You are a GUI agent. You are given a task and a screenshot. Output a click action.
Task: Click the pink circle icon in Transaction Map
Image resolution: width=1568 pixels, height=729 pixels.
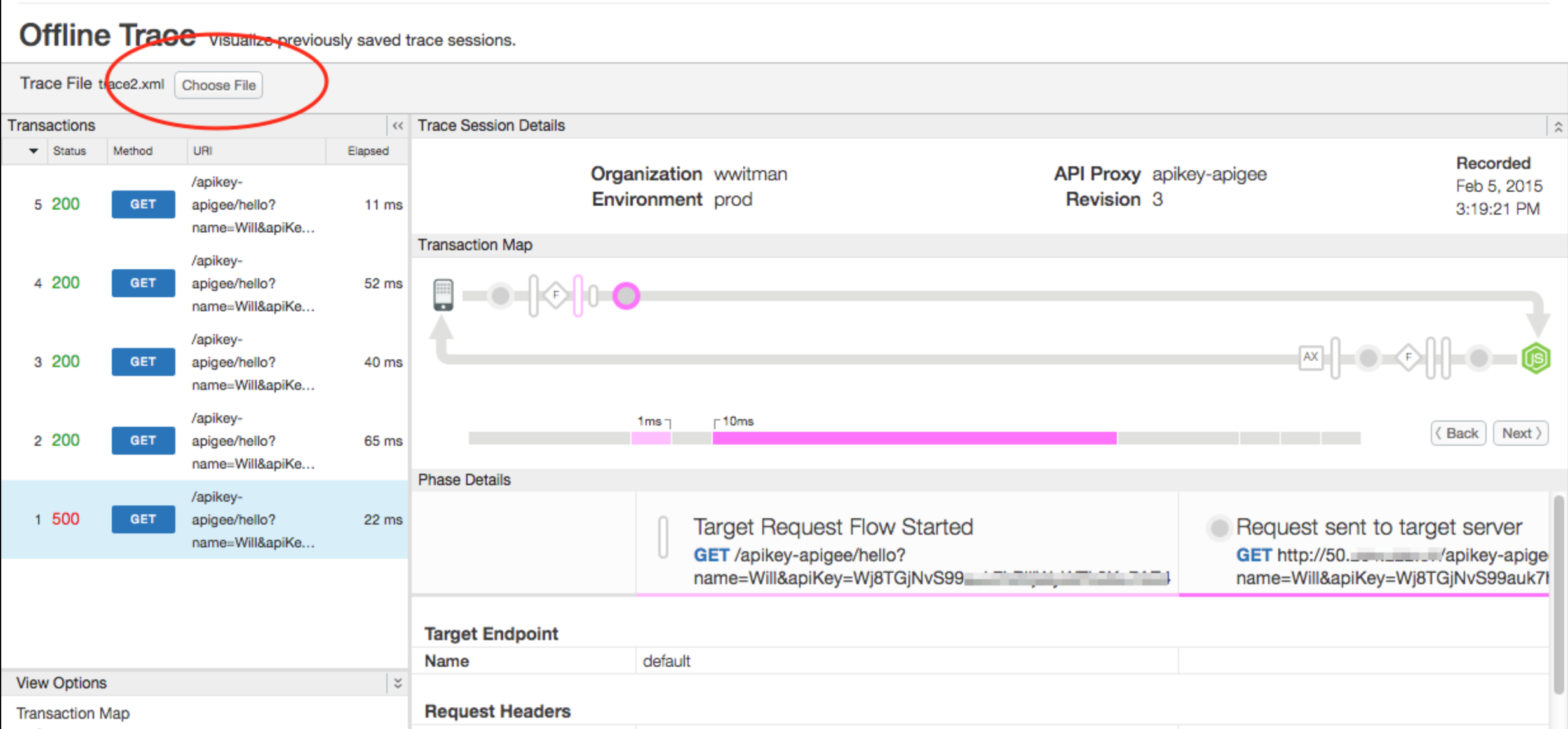coord(625,295)
